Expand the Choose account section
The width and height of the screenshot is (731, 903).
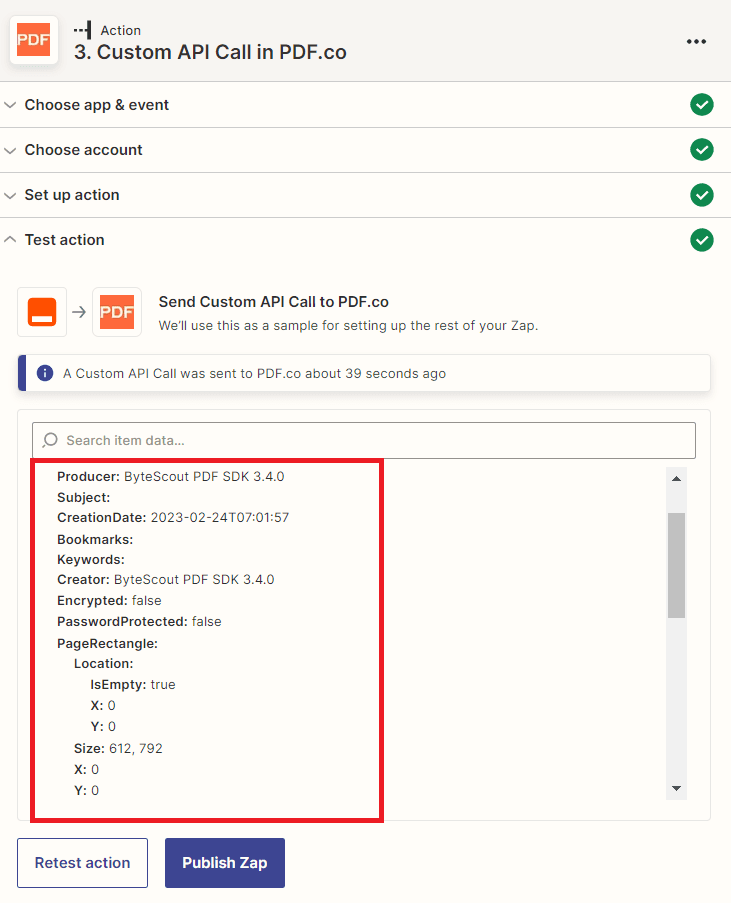(x=84, y=150)
